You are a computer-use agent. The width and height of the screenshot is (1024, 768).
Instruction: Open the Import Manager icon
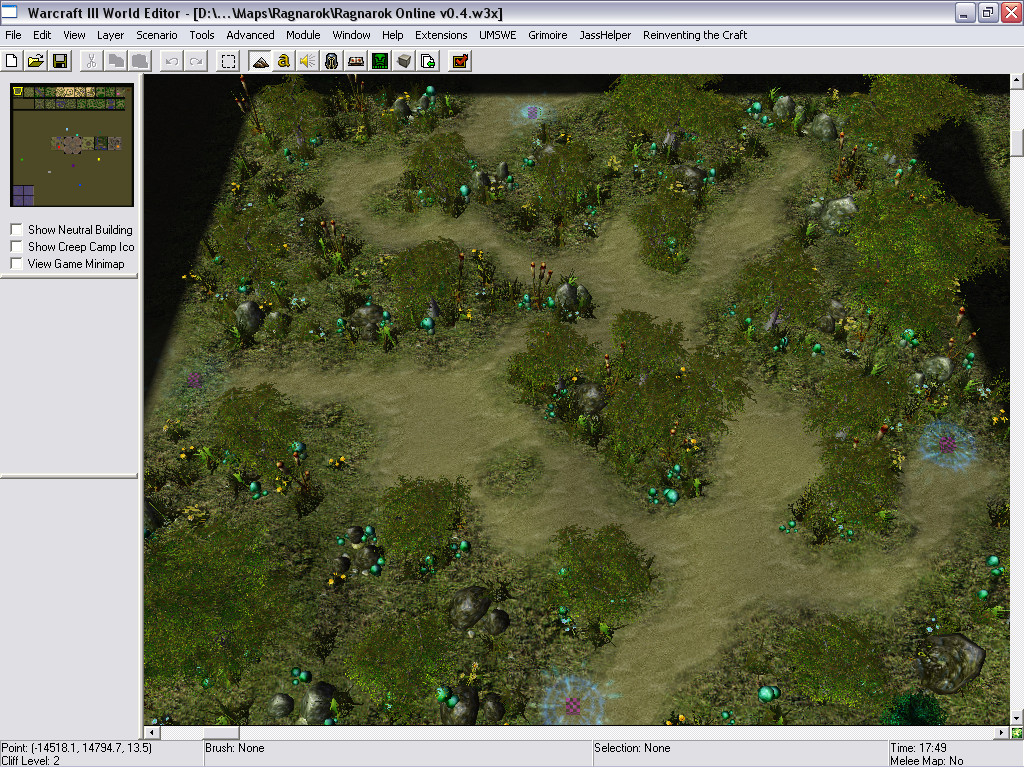(428, 61)
